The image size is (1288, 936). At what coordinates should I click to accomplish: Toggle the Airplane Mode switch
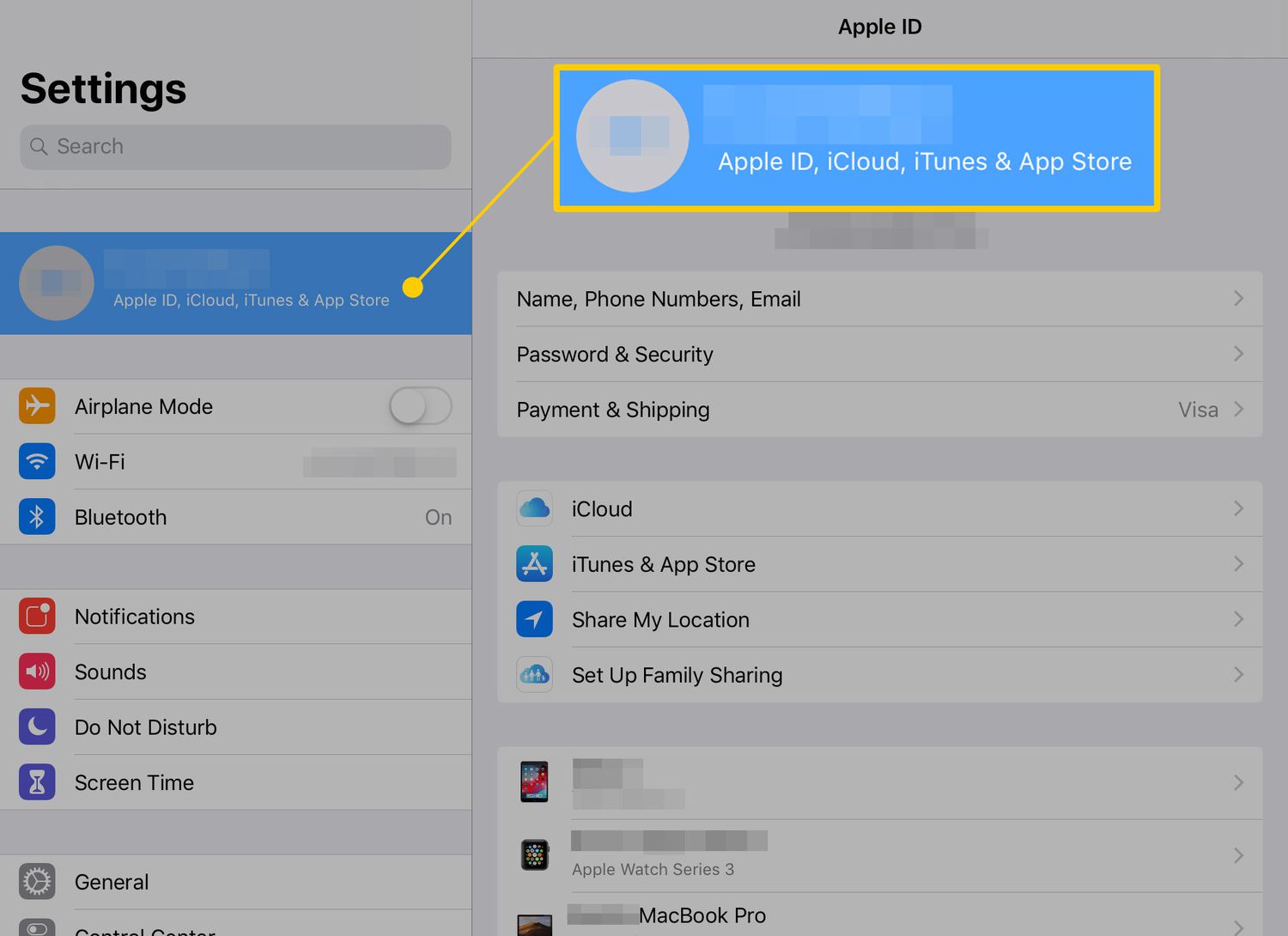(420, 406)
